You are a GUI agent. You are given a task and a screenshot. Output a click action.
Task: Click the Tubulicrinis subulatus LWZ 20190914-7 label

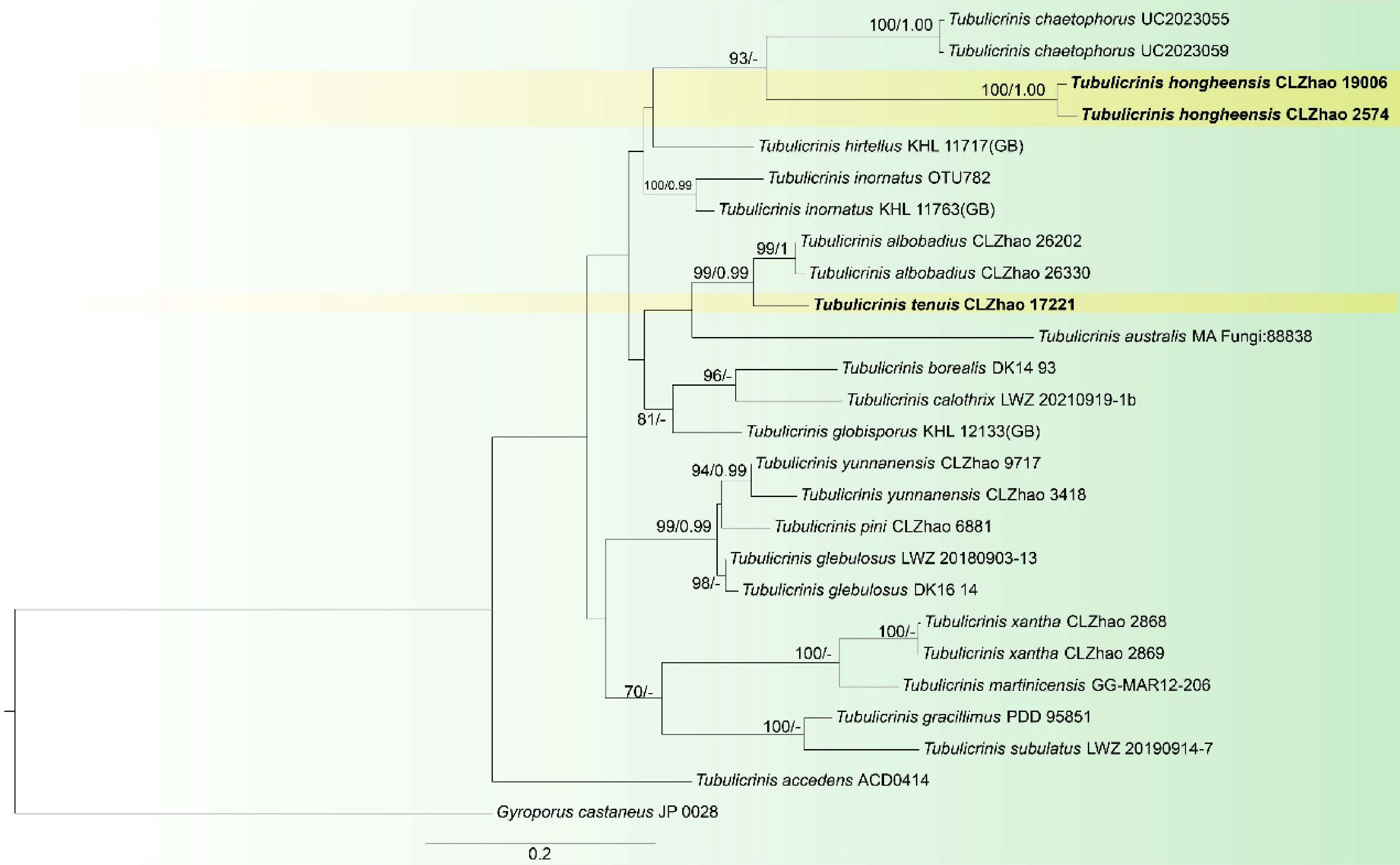(x=1068, y=748)
